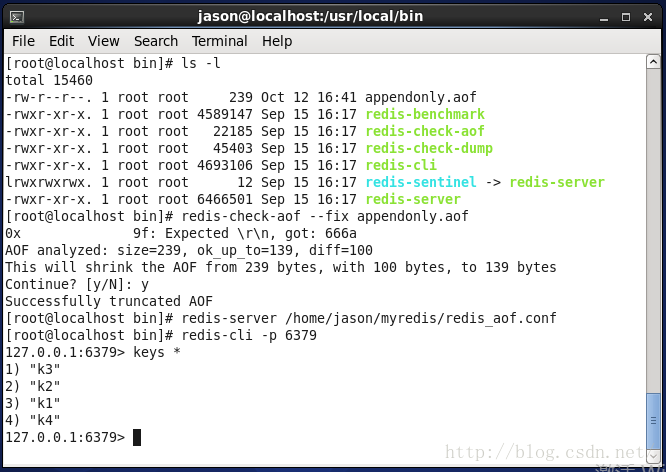Click file size 4589147 in listing
666x472 pixels.
[225, 114]
